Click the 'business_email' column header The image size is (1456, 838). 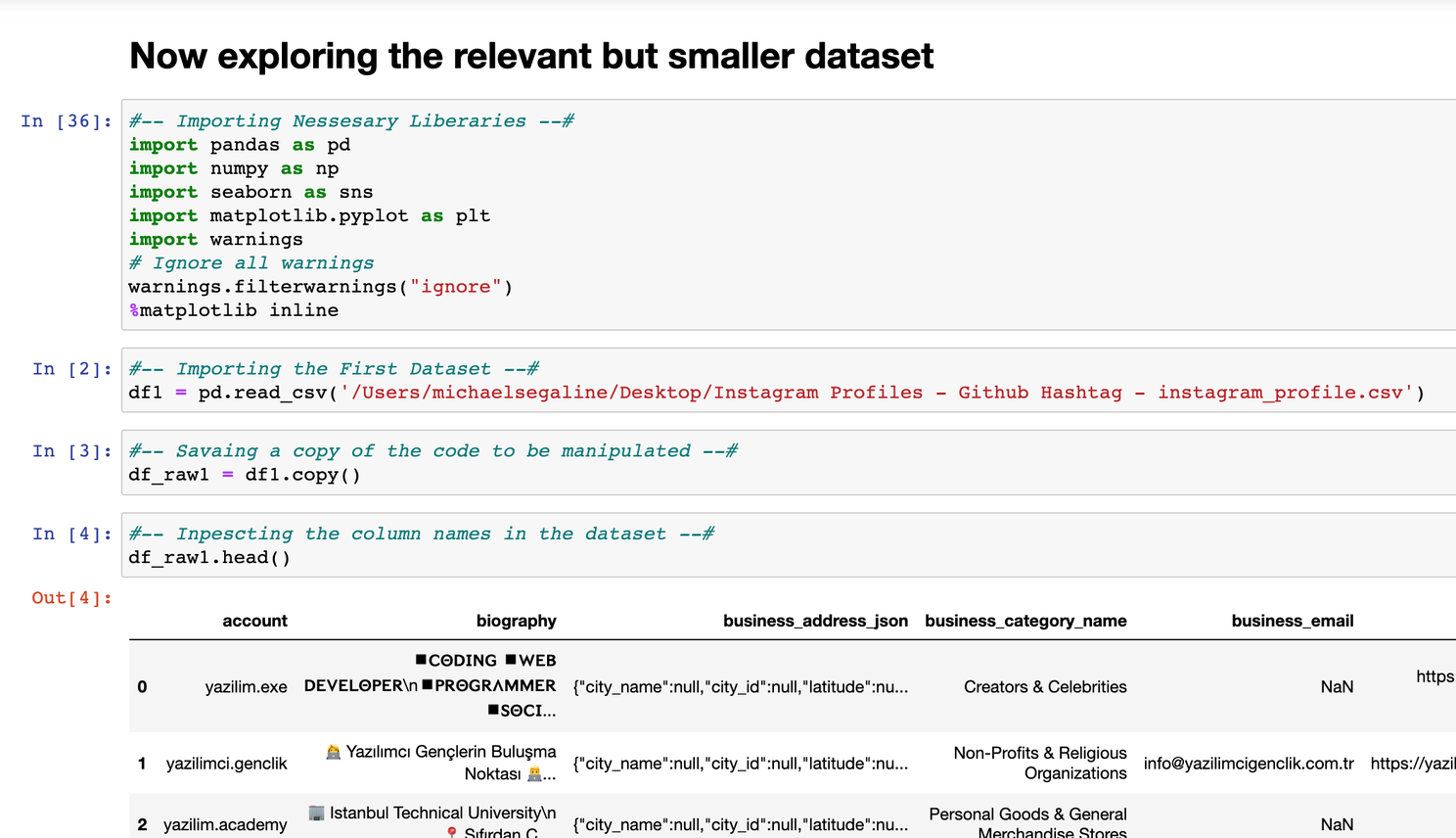pos(1292,621)
